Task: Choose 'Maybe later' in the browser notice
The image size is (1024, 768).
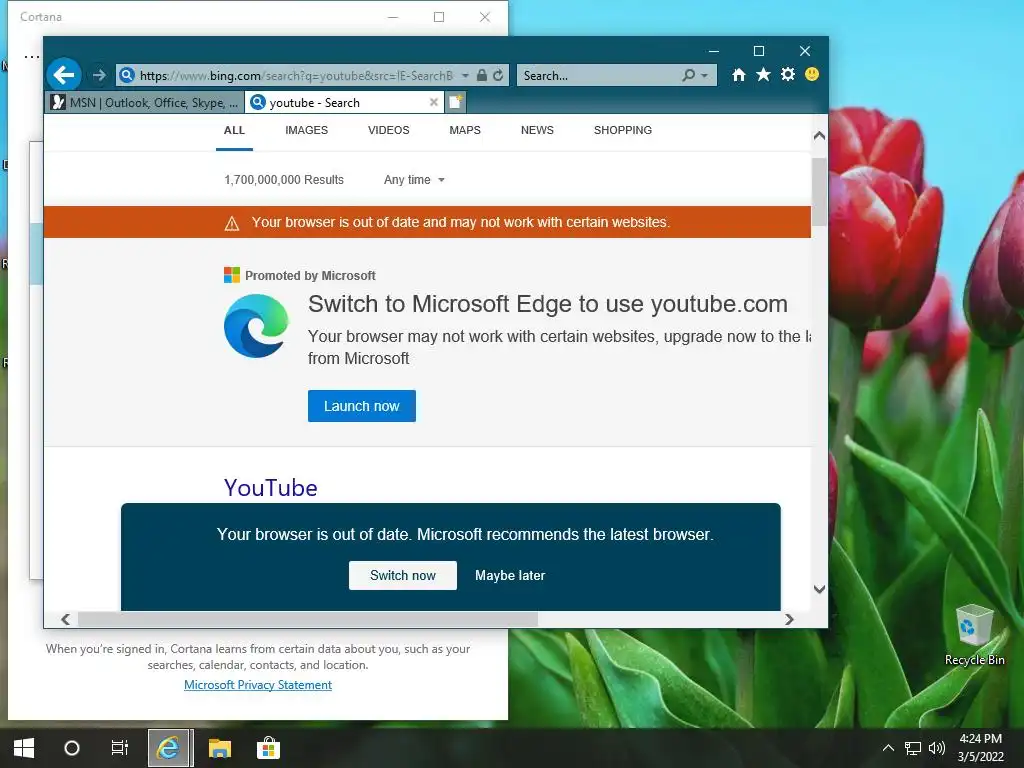Action: click(510, 575)
